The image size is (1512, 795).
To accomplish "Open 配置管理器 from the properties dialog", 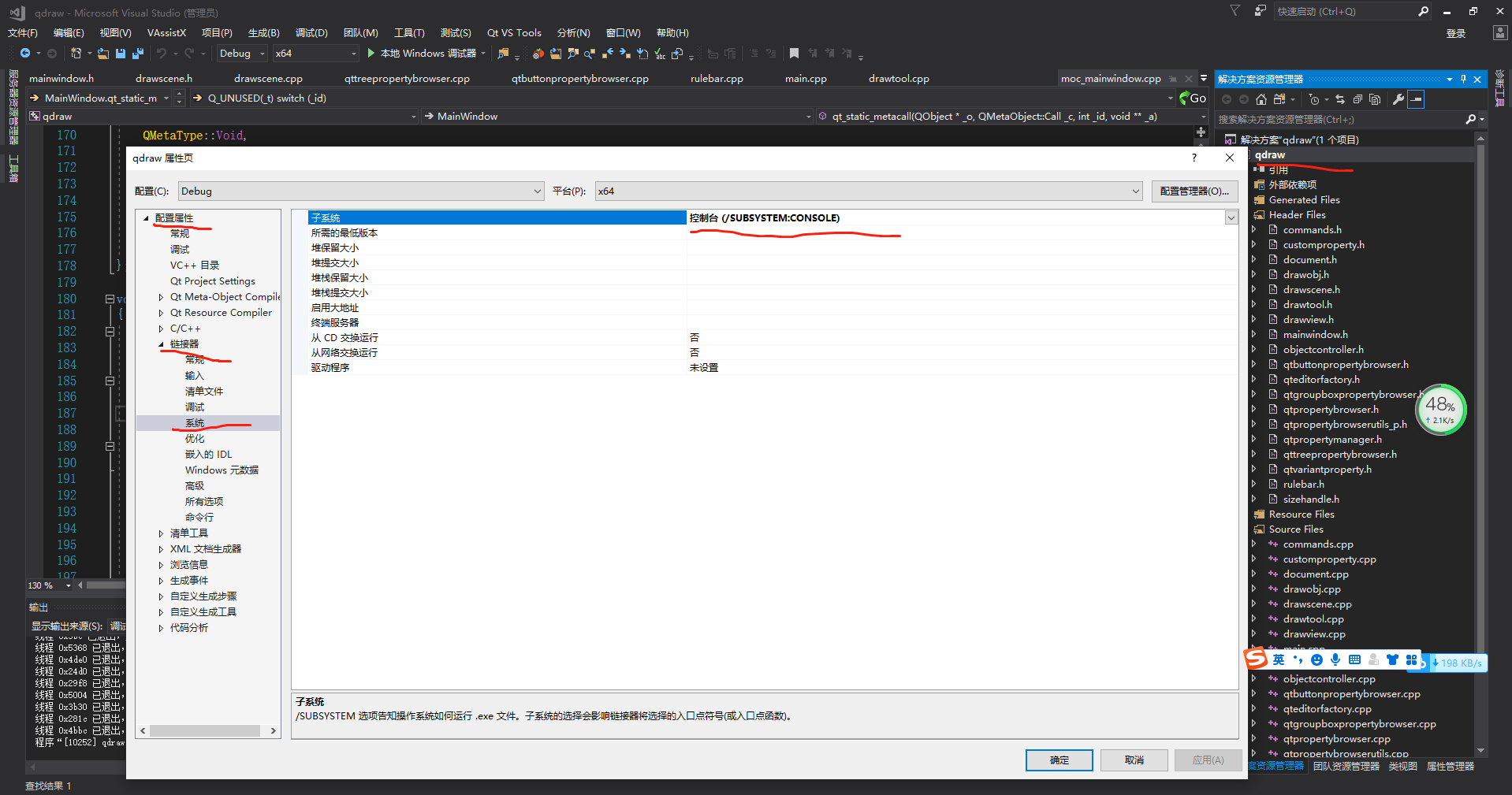I will (x=1194, y=191).
